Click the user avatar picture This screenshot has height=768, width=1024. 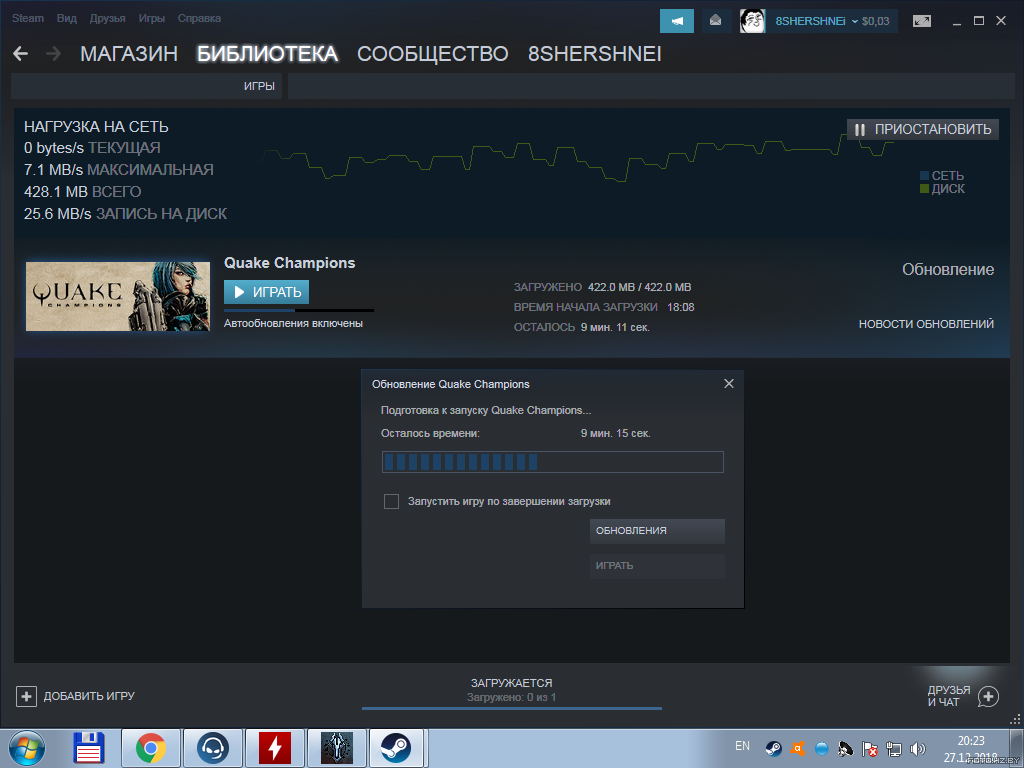click(x=752, y=21)
